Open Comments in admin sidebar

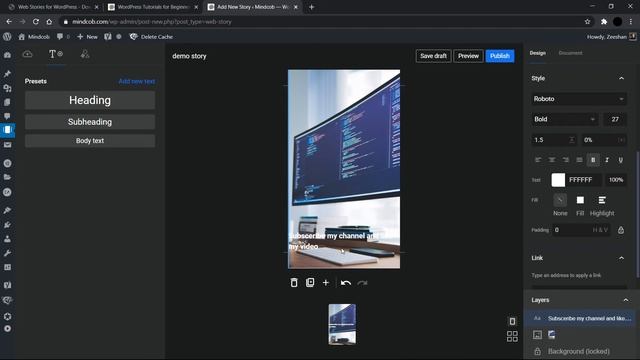pyautogui.click(x=7, y=116)
